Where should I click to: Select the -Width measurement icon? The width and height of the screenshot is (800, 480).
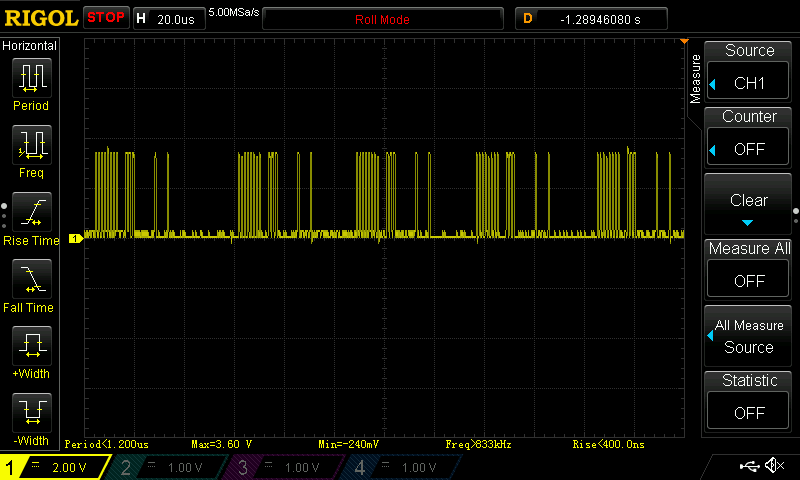32,412
